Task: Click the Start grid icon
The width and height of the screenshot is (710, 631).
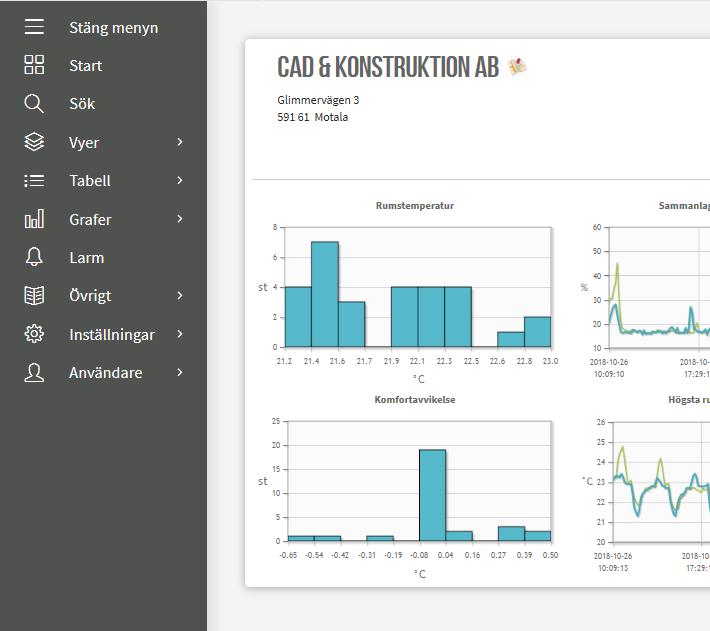Action: tap(34, 65)
